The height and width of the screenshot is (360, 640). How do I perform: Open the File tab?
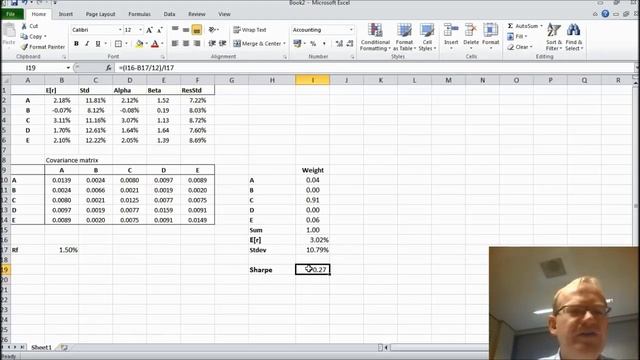coord(11,14)
